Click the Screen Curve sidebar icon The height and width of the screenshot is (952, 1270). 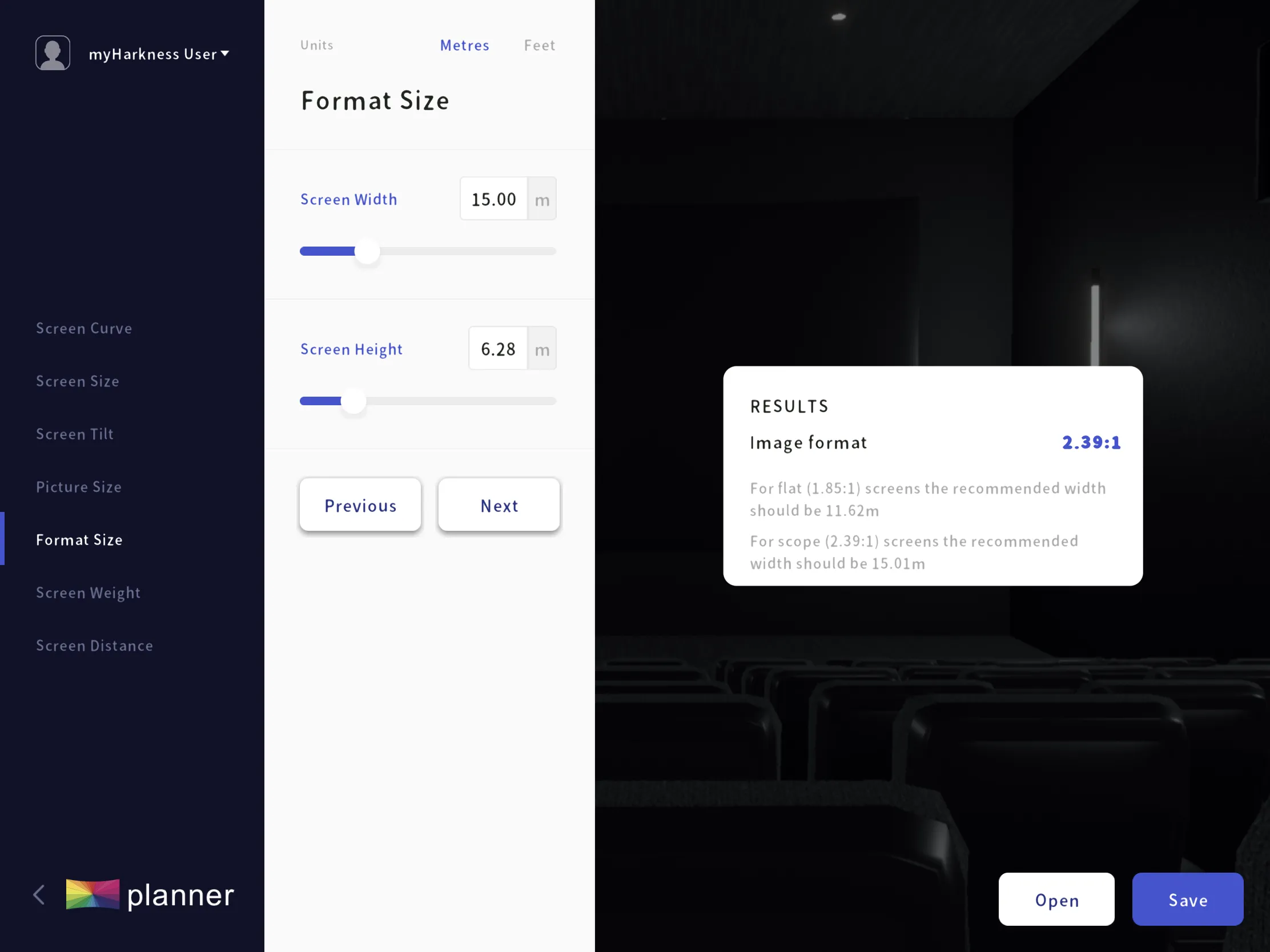(x=84, y=327)
